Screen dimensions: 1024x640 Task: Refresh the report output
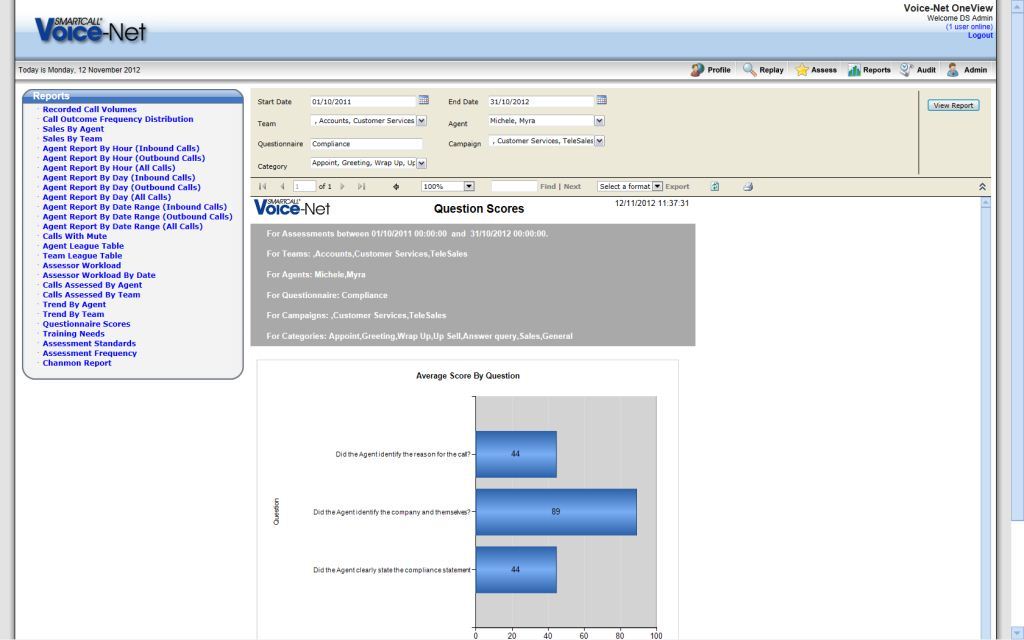click(714, 186)
